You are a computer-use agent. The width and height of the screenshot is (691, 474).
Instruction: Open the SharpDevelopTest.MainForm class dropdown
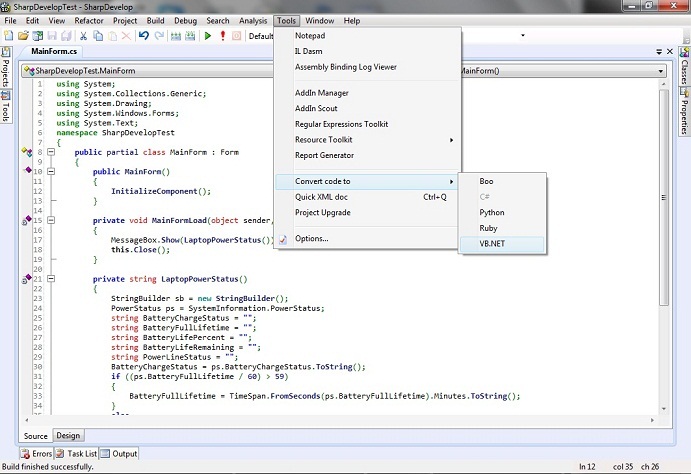(148, 70)
